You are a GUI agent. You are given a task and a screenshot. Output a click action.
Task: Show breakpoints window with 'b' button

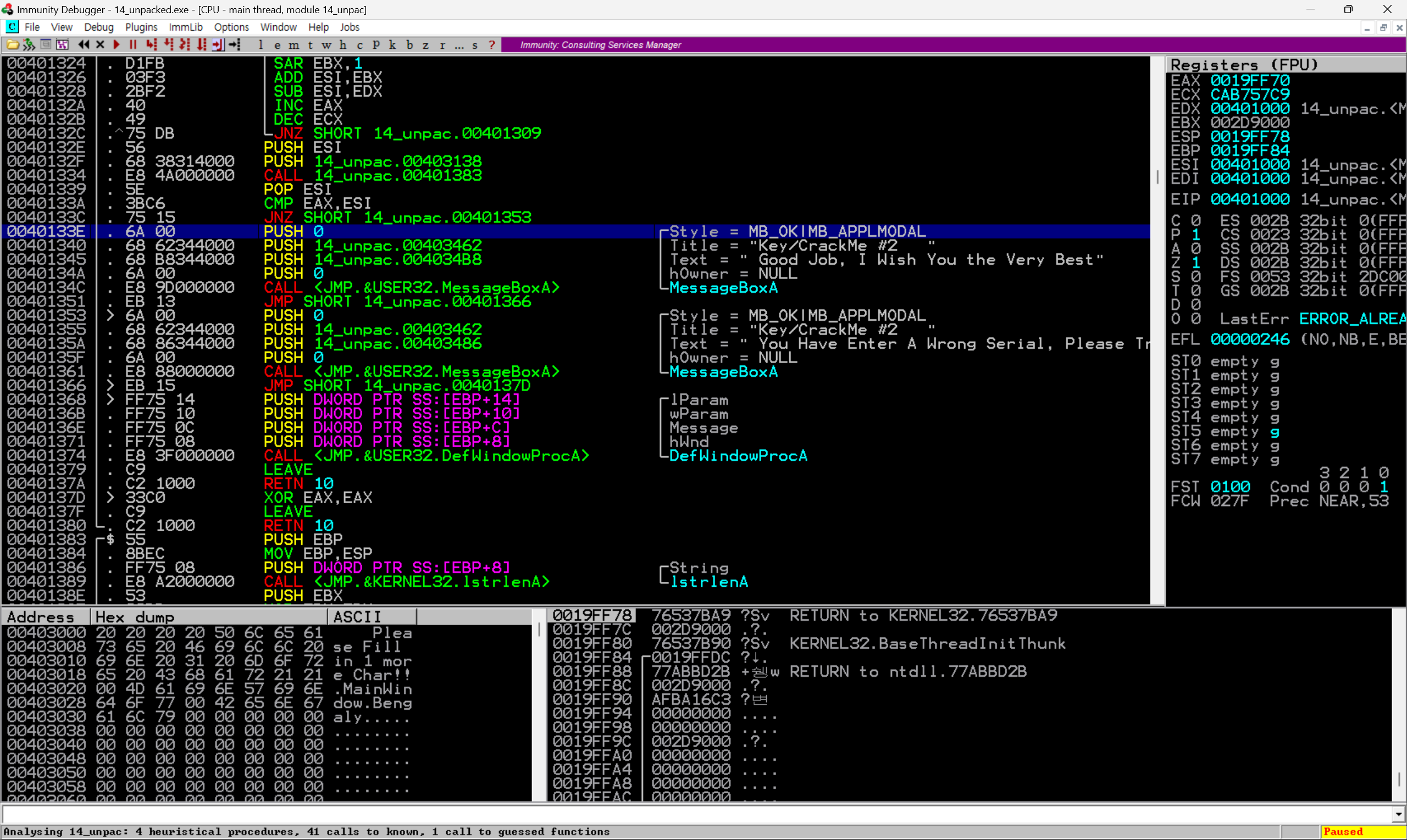409,44
